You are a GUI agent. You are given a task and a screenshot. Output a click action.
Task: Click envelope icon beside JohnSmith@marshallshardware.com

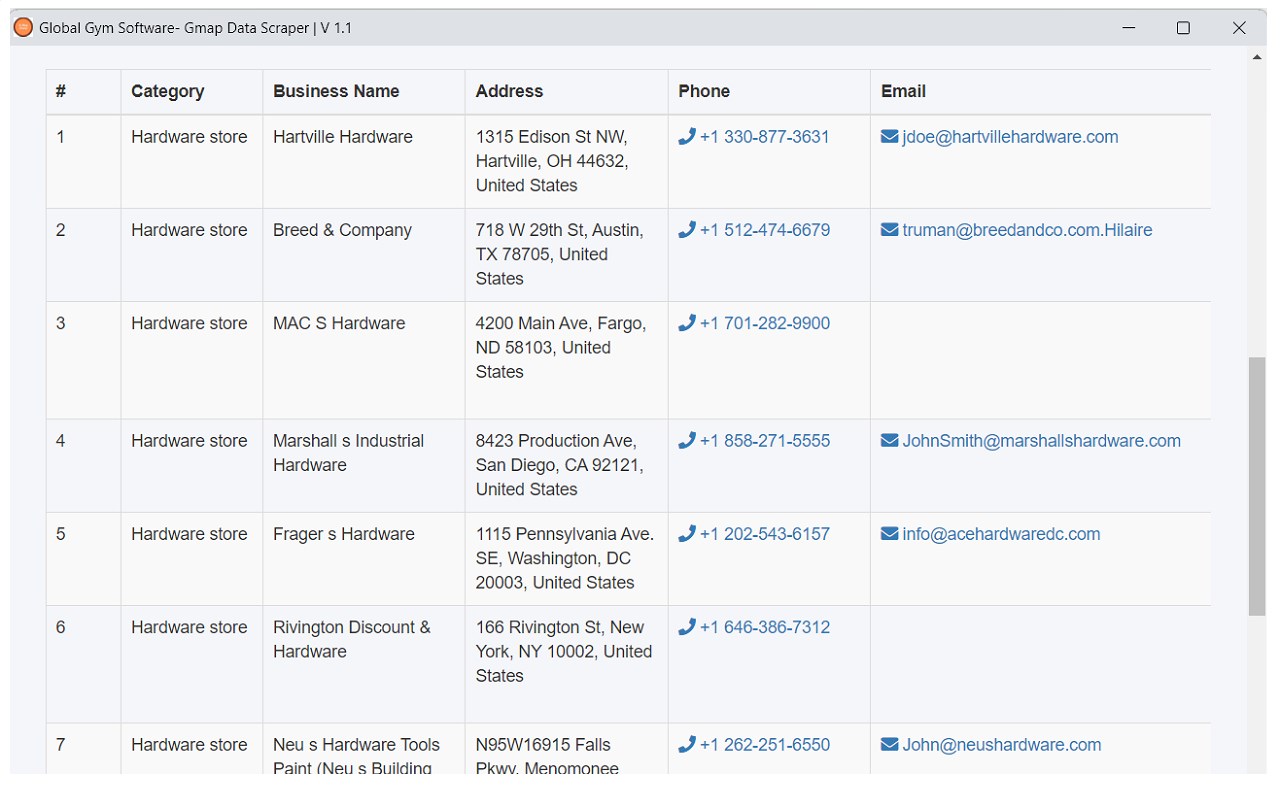click(889, 441)
